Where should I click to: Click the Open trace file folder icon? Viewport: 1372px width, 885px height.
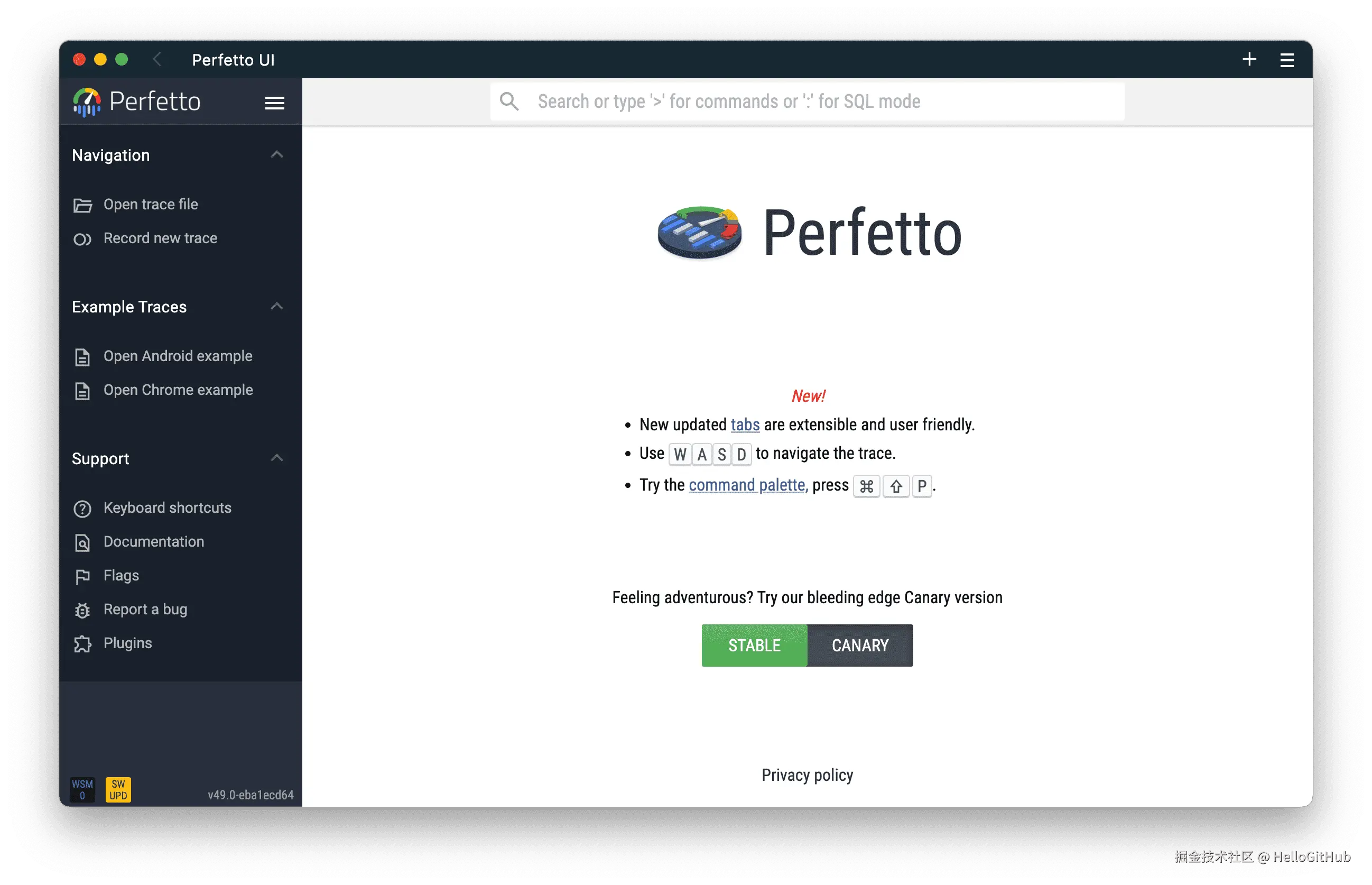[x=82, y=205]
